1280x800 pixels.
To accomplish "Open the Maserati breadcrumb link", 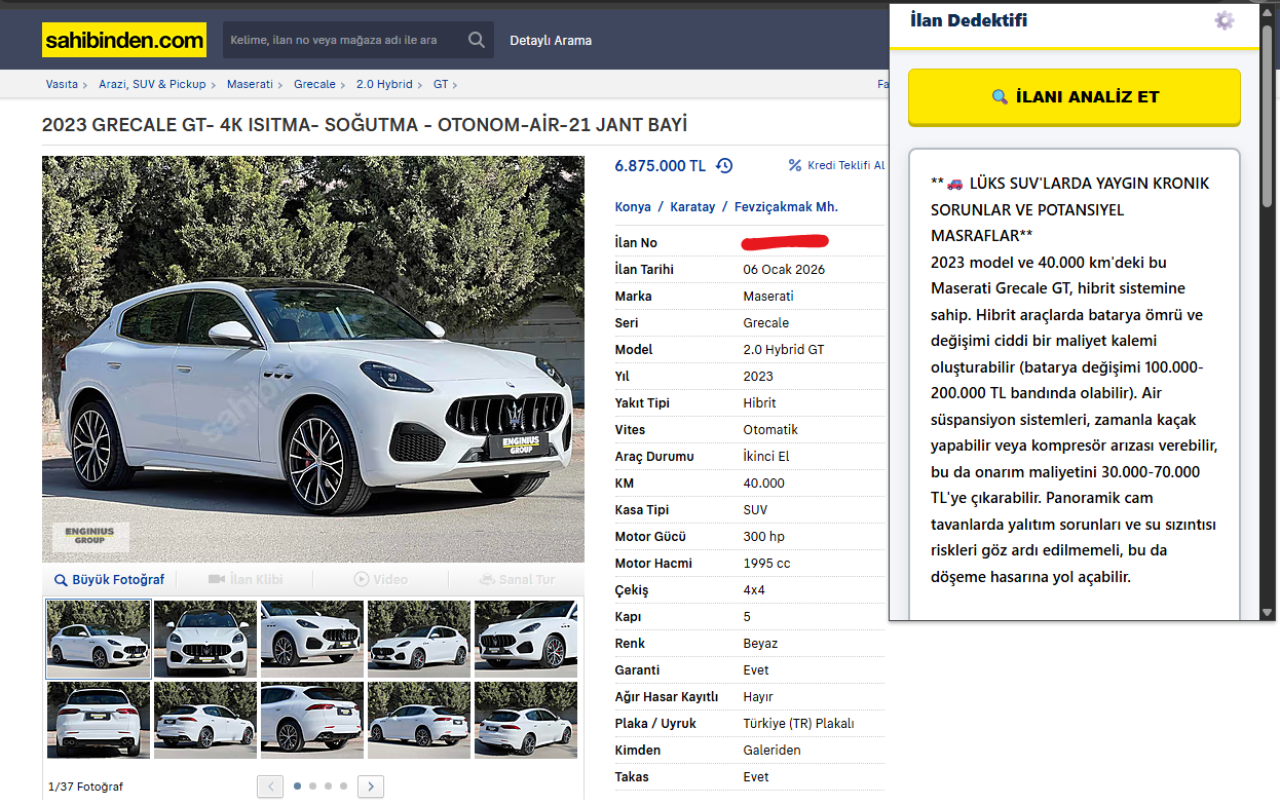I will pyautogui.click(x=250, y=84).
